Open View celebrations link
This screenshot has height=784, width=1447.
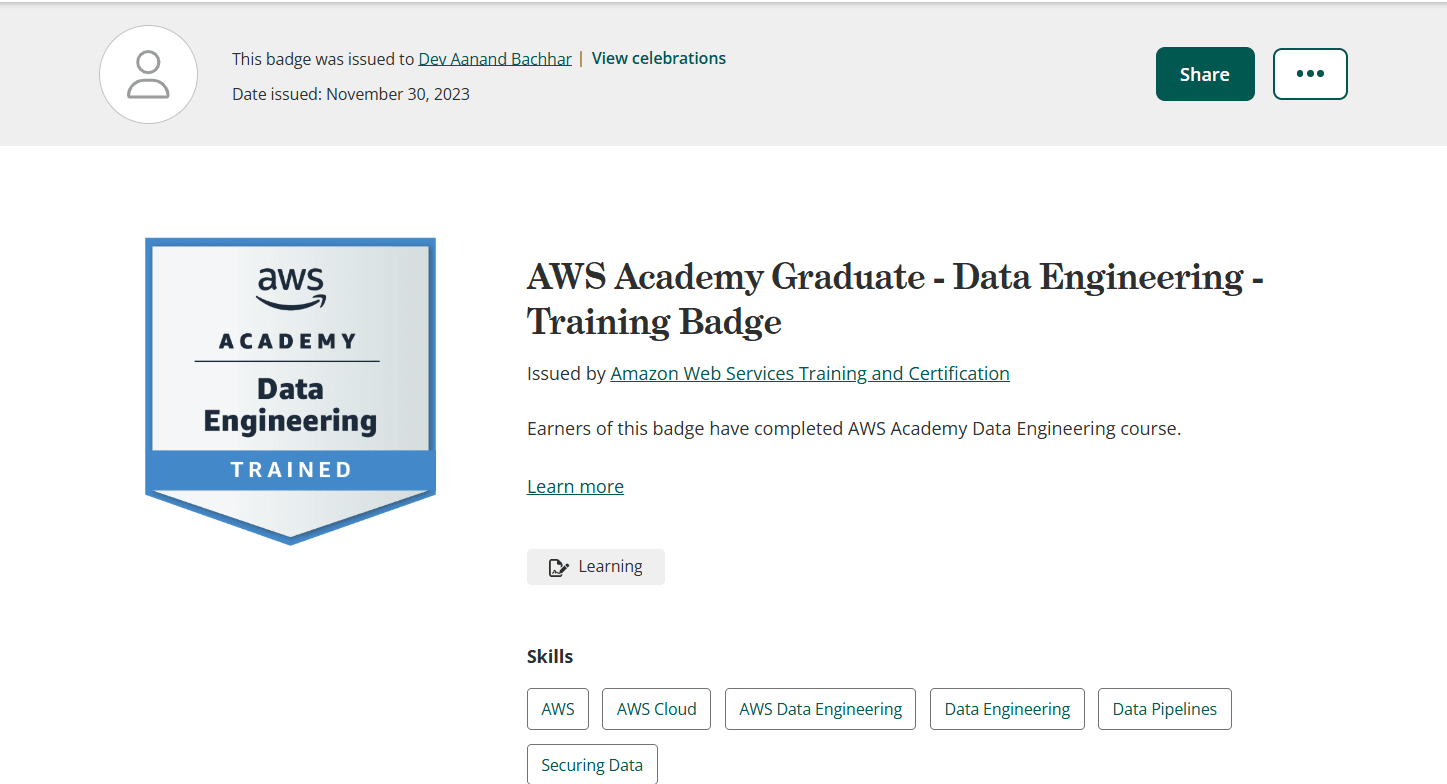[659, 58]
